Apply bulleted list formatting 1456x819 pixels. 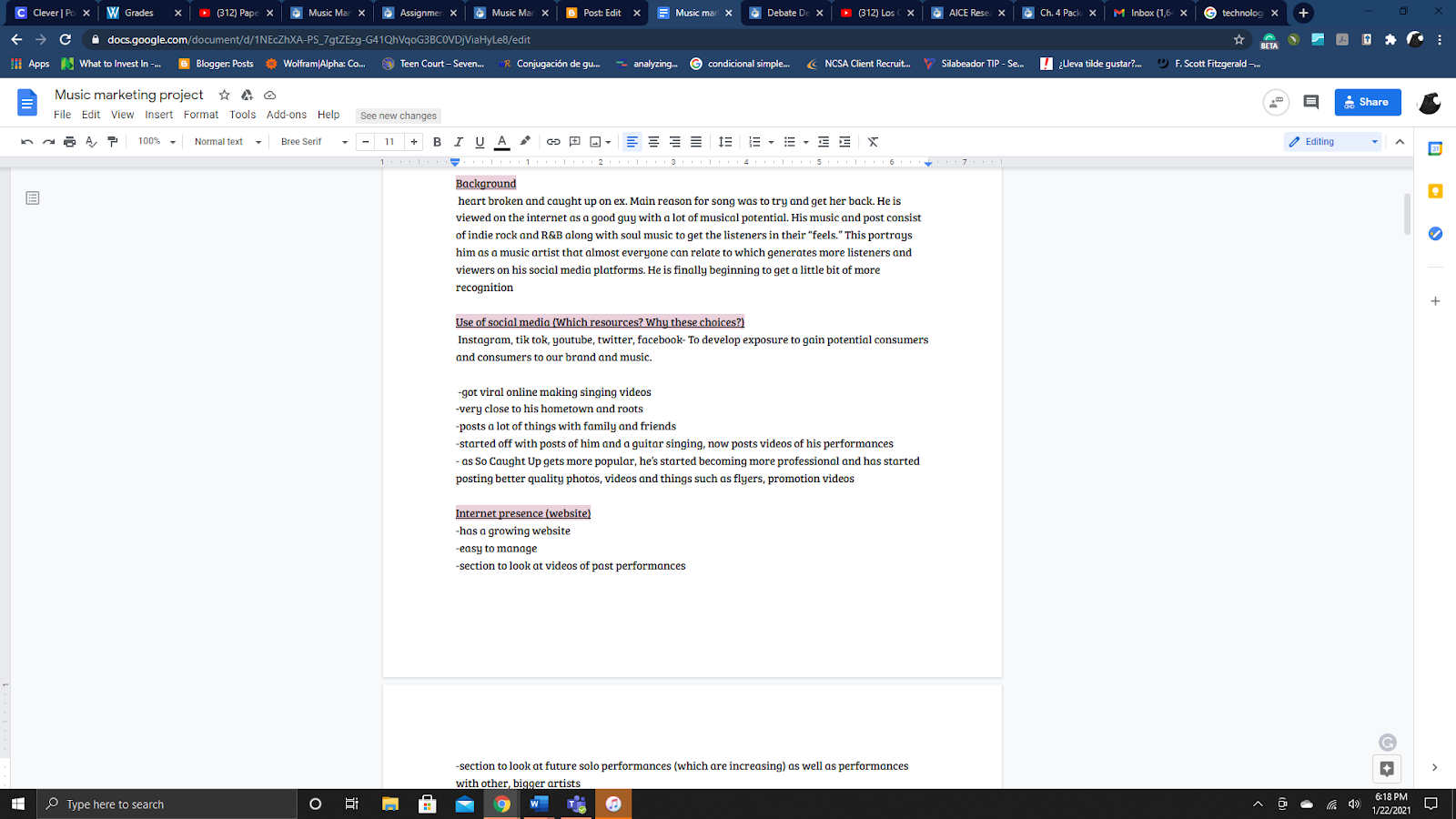(790, 142)
